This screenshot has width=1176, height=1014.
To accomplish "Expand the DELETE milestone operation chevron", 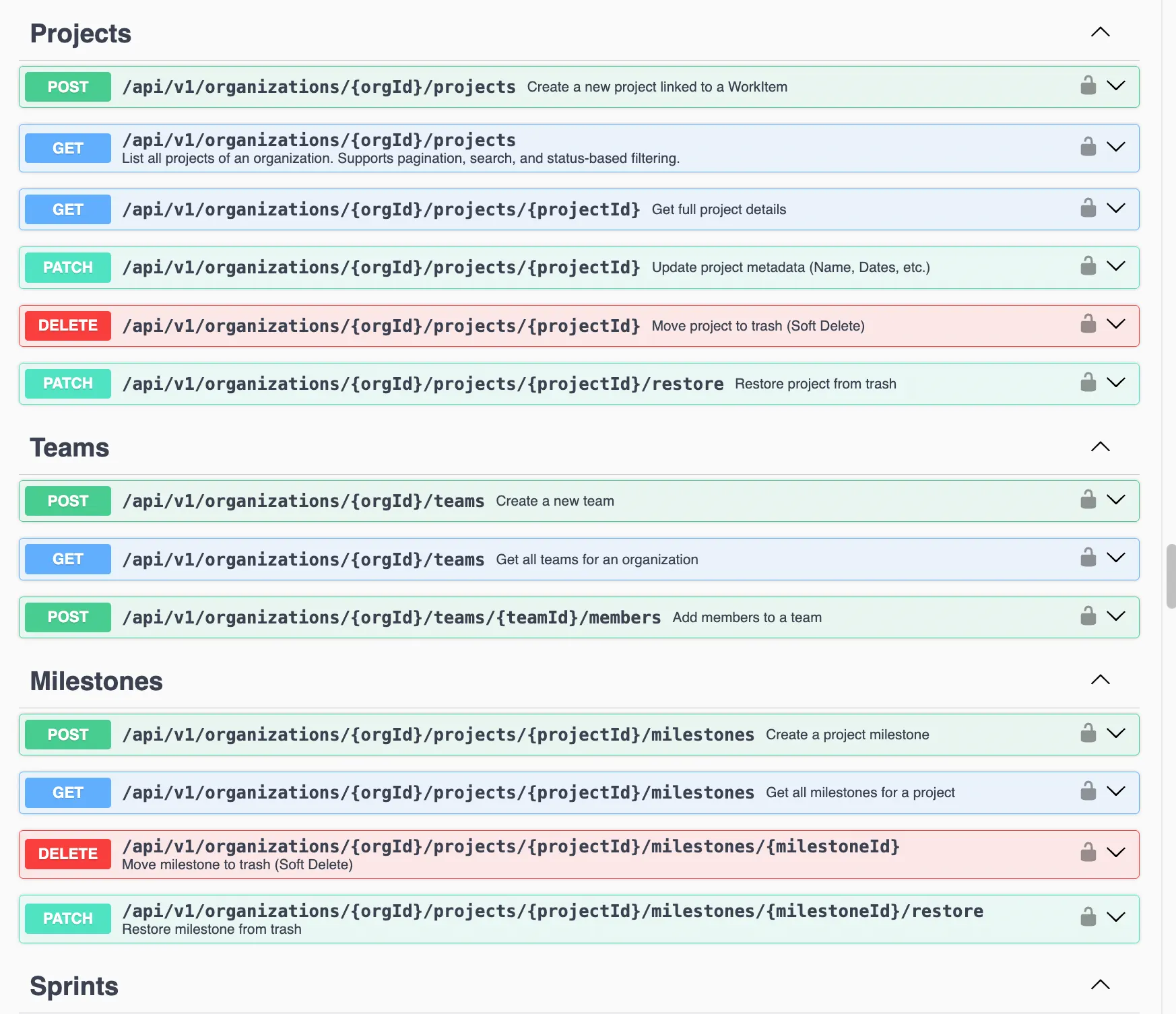I will click(x=1116, y=854).
